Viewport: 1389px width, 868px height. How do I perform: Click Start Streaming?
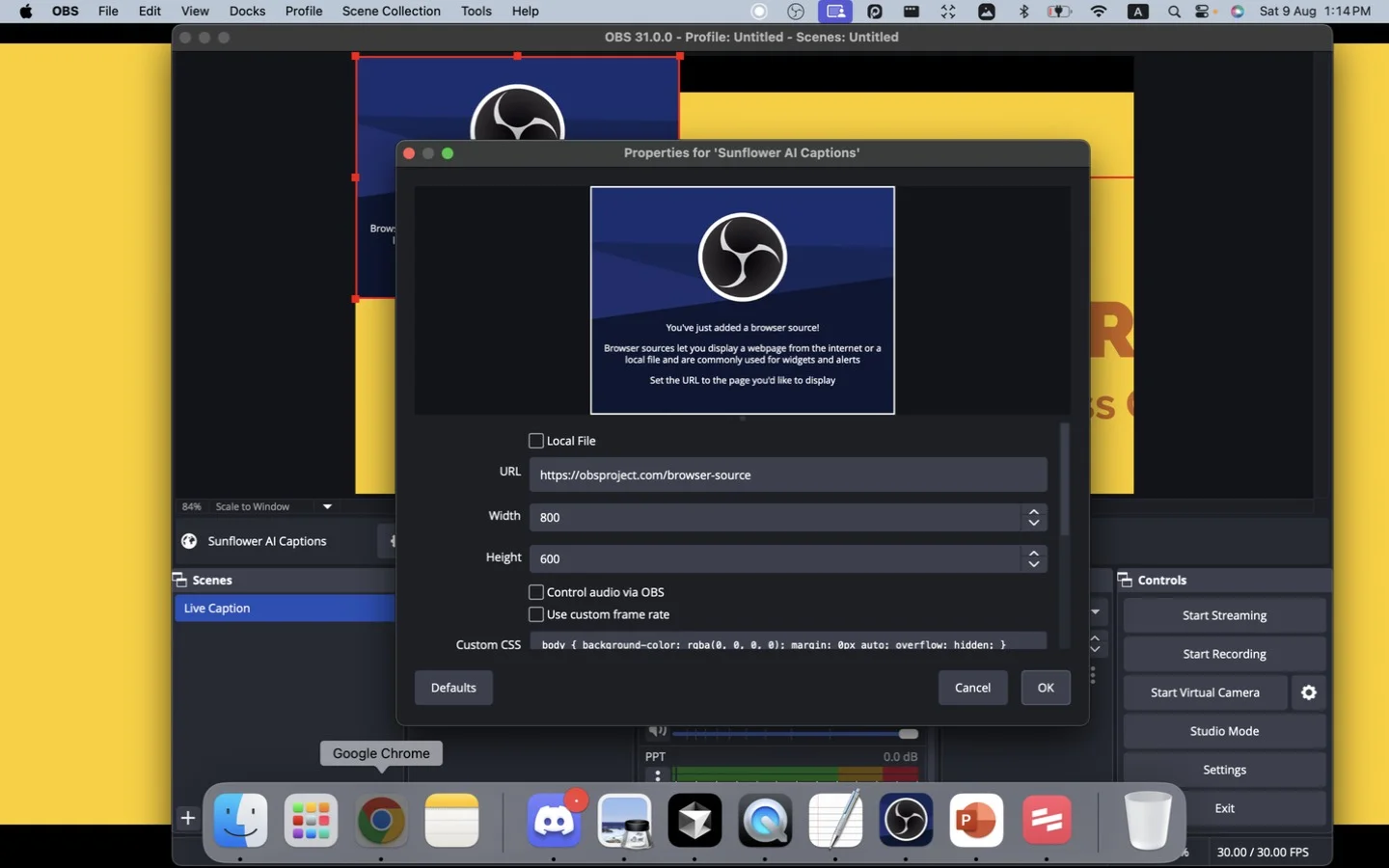pyautogui.click(x=1224, y=615)
